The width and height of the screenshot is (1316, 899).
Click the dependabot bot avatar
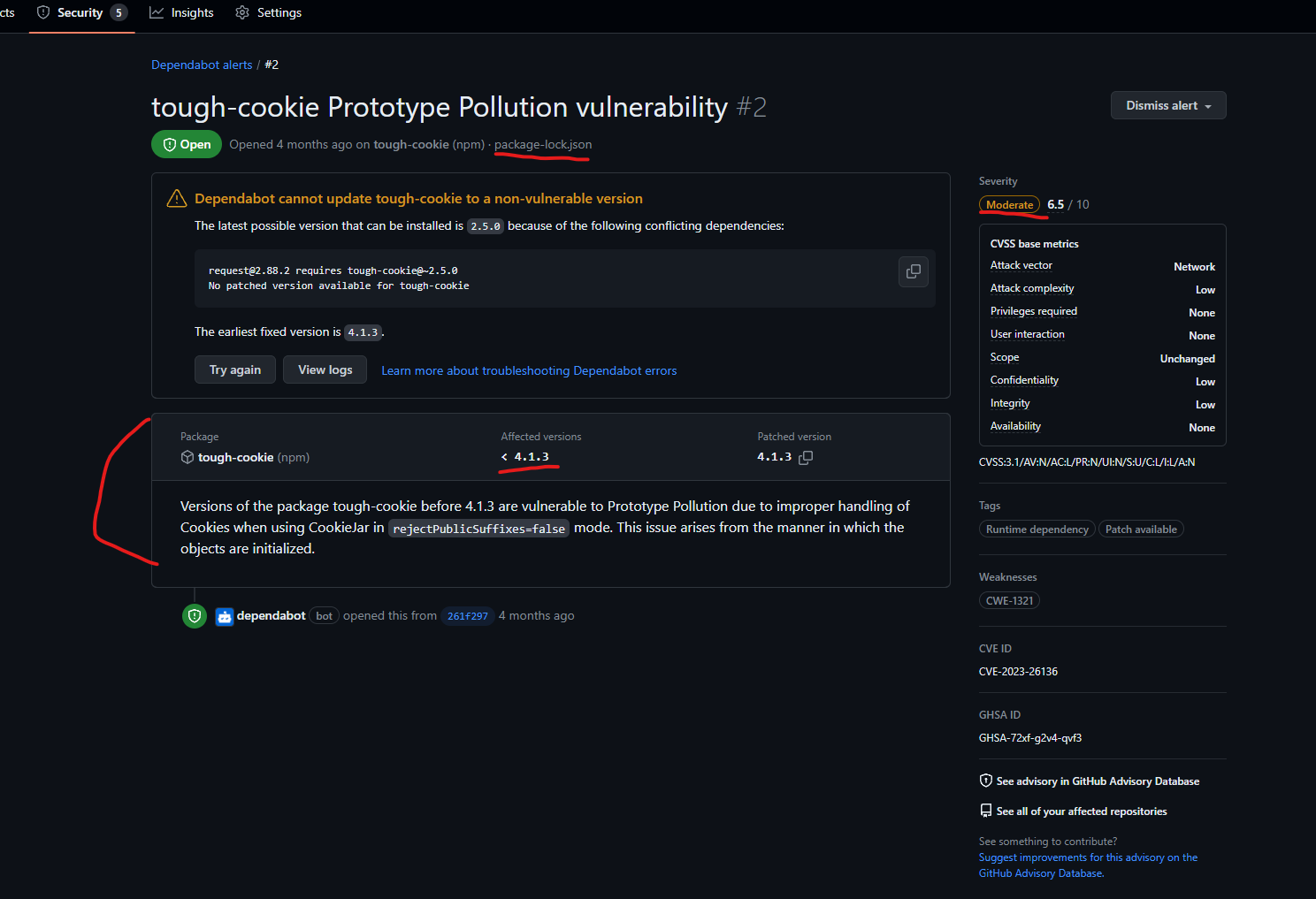(x=225, y=616)
